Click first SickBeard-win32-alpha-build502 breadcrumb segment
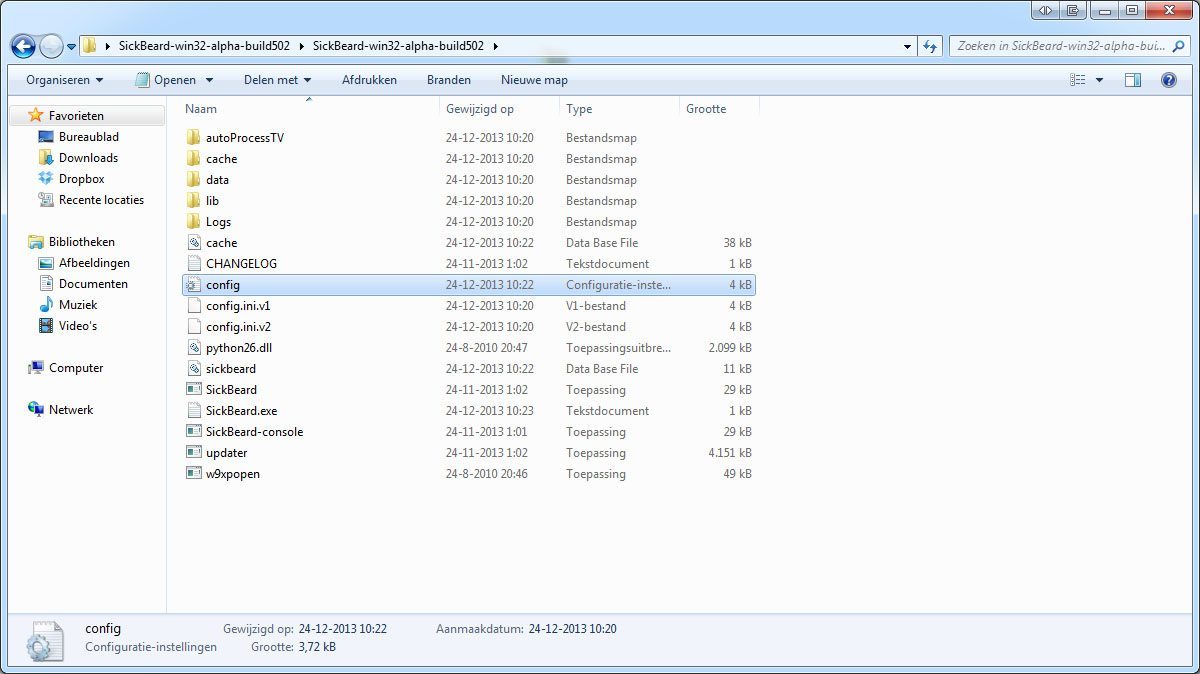The height and width of the screenshot is (674, 1200). click(203, 46)
